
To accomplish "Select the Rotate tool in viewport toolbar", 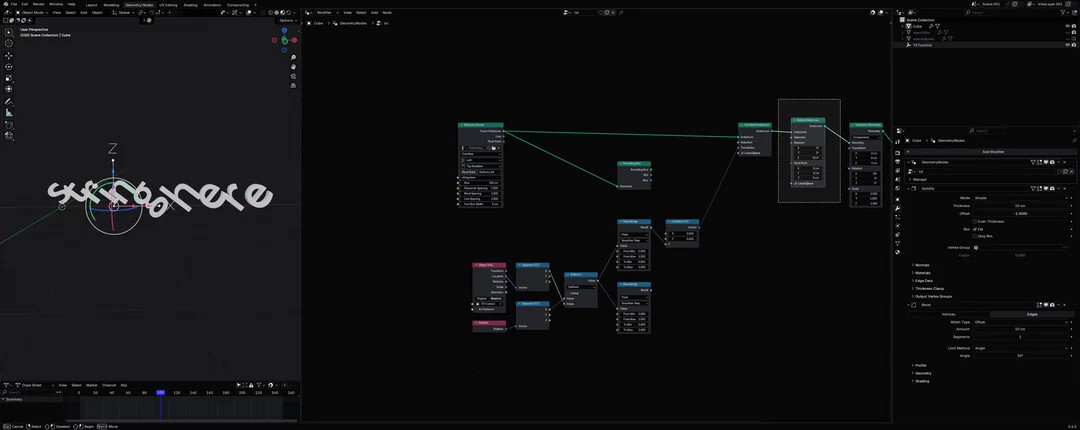I will 9,67.
